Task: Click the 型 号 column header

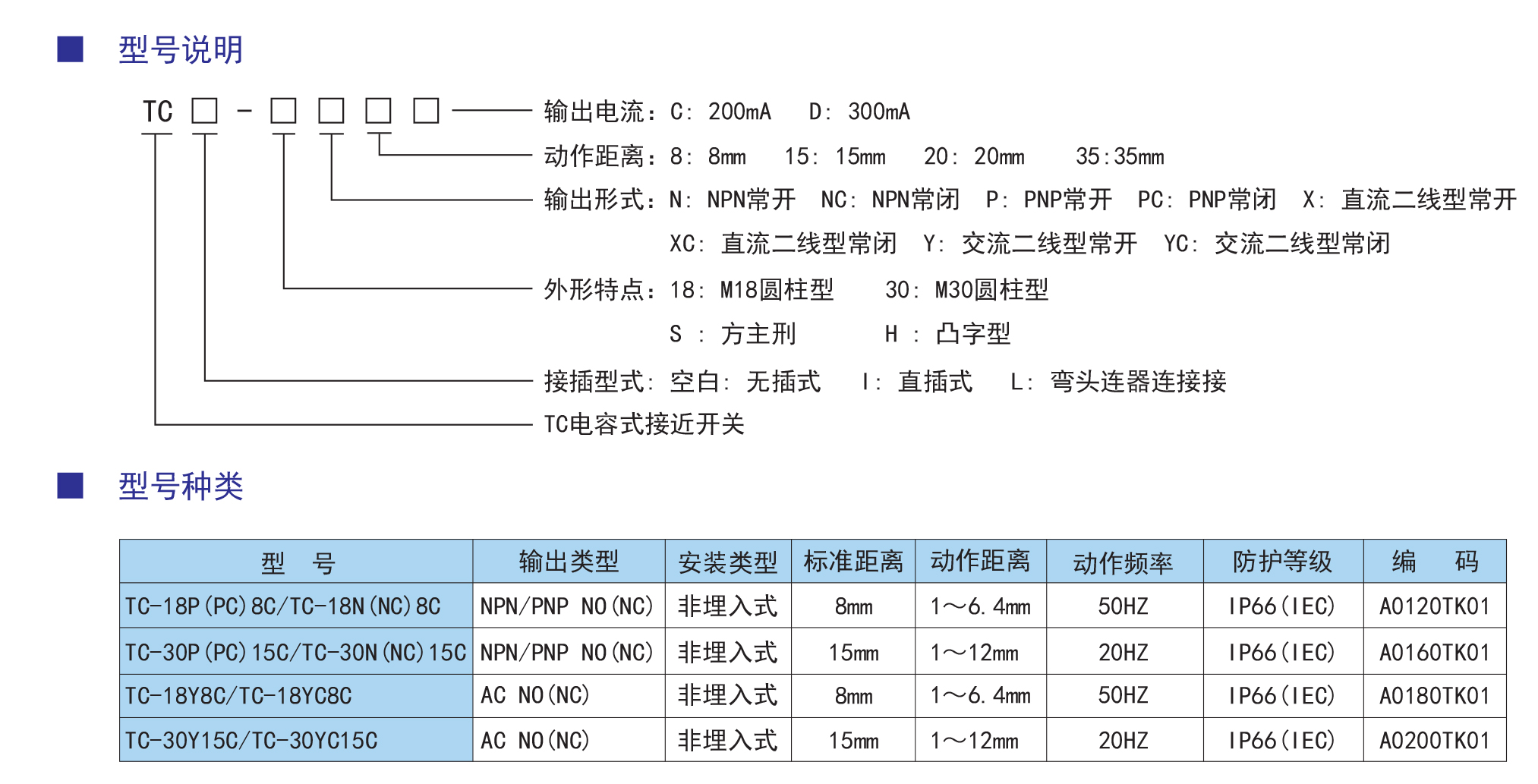Action: pos(297,562)
